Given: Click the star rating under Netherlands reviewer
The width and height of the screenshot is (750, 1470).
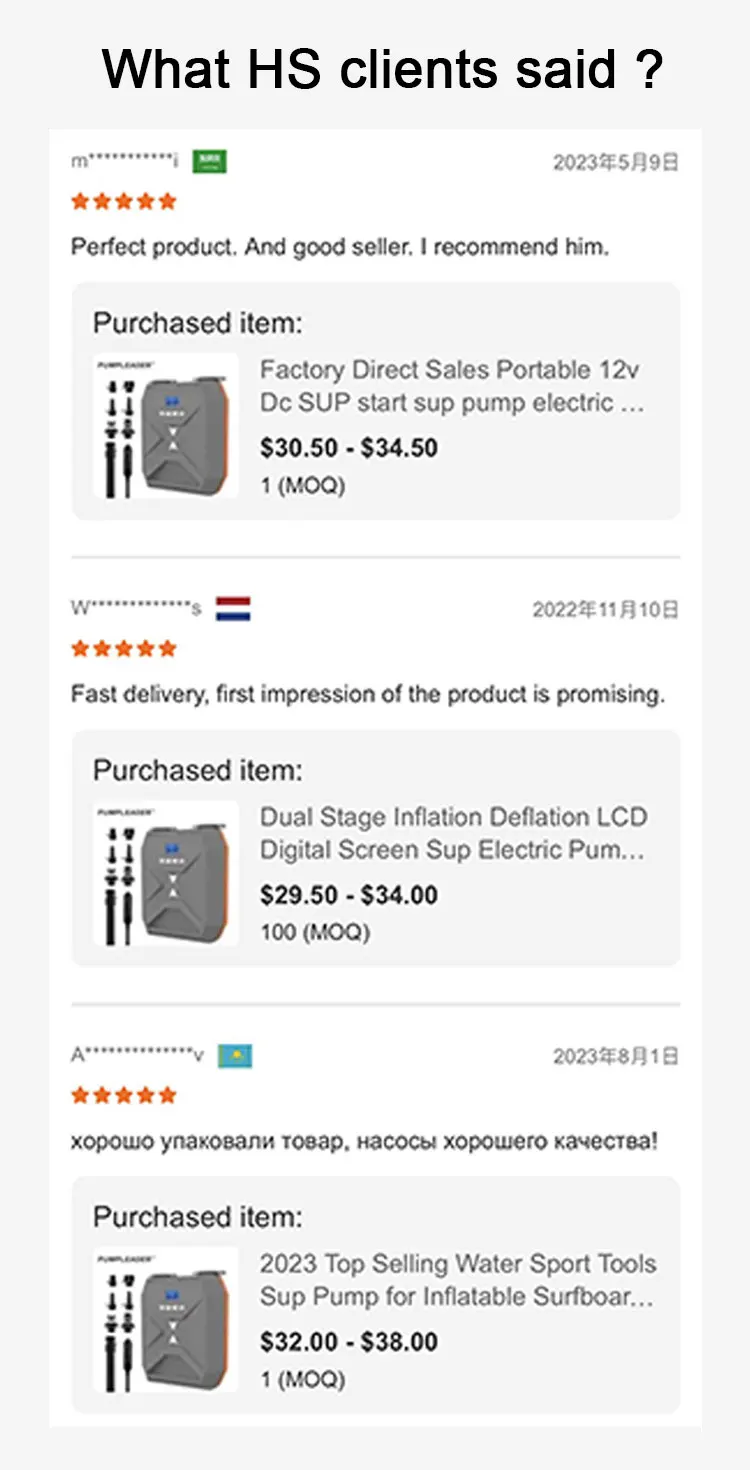Looking at the screenshot, I should point(124,649).
